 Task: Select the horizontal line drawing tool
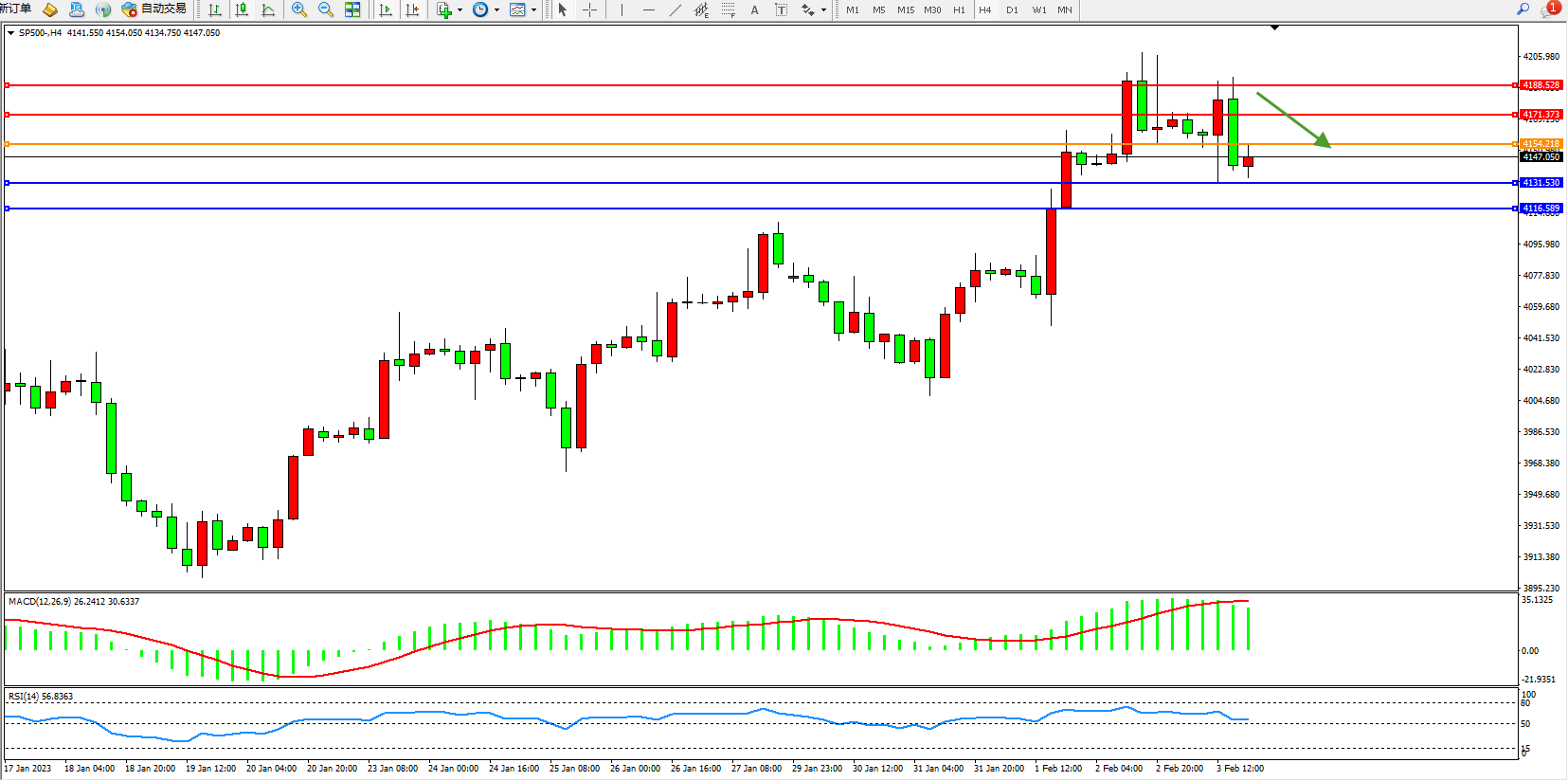point(648,9)
